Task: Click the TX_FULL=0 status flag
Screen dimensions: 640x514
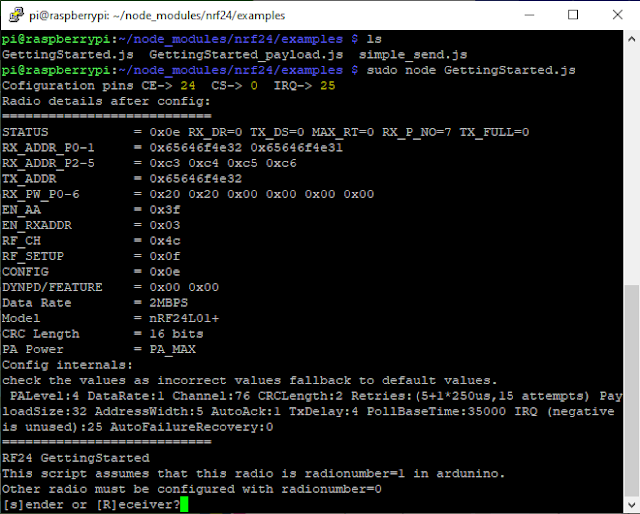Action: 494,132
